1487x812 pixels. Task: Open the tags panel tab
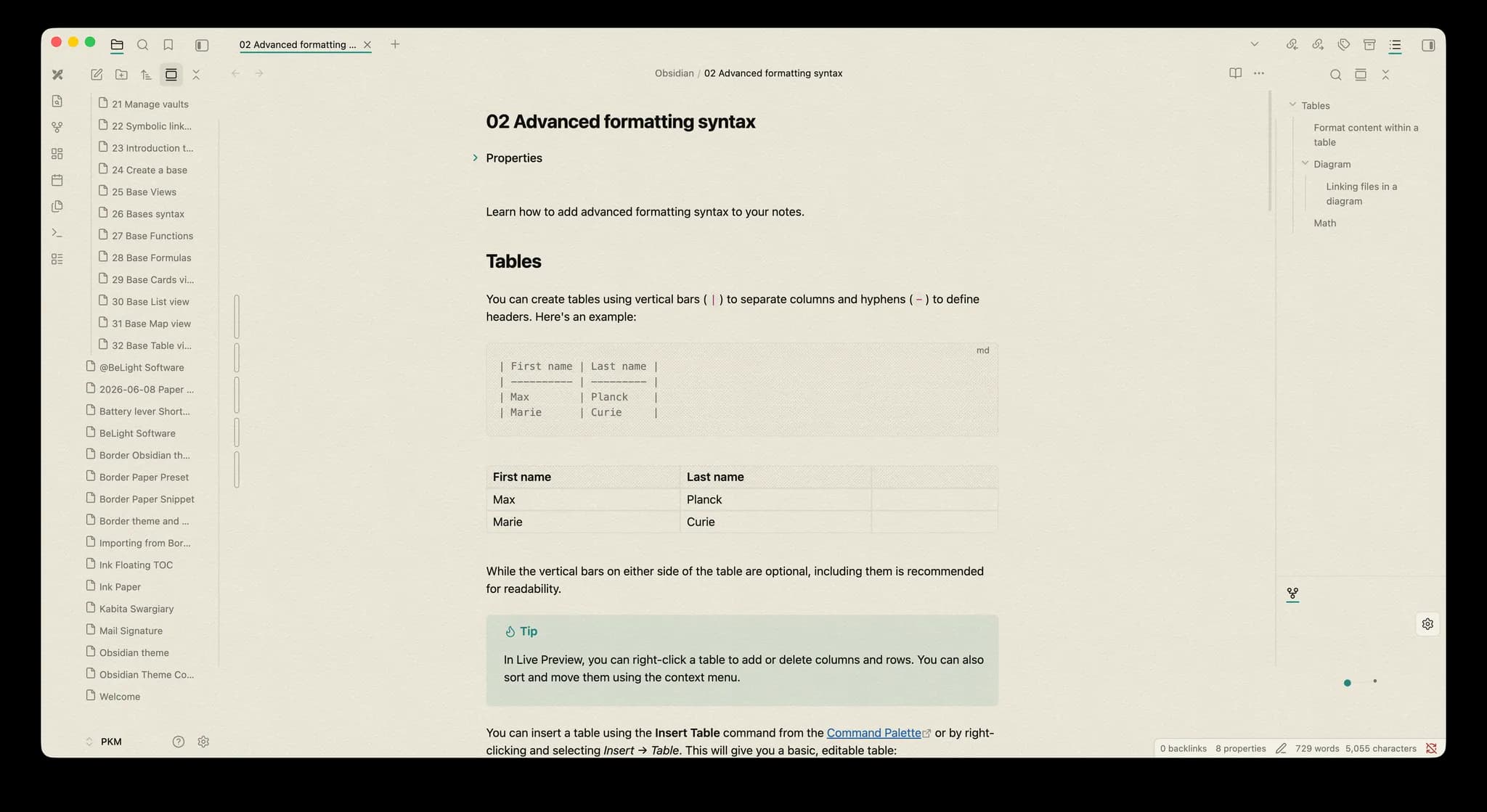pyautogui.click(x=1344, y=45)
